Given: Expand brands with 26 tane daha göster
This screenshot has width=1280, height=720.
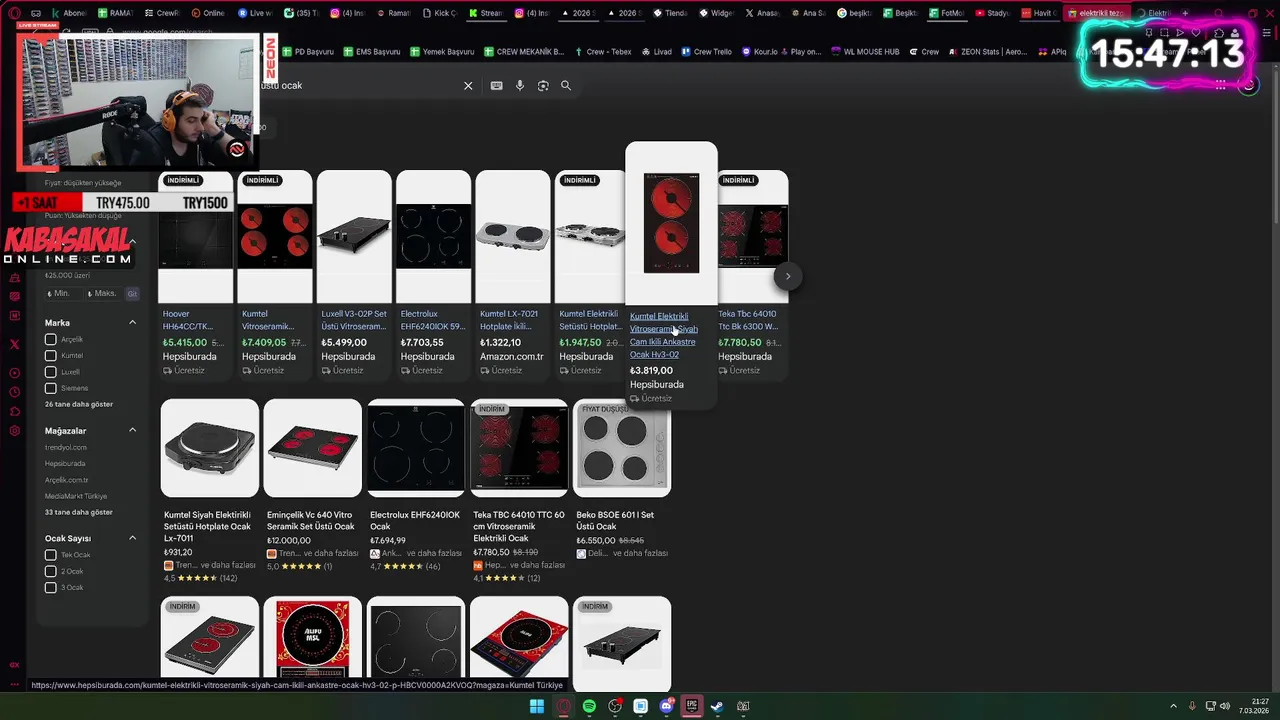Looking at the screenshot, I should (79, 404).
